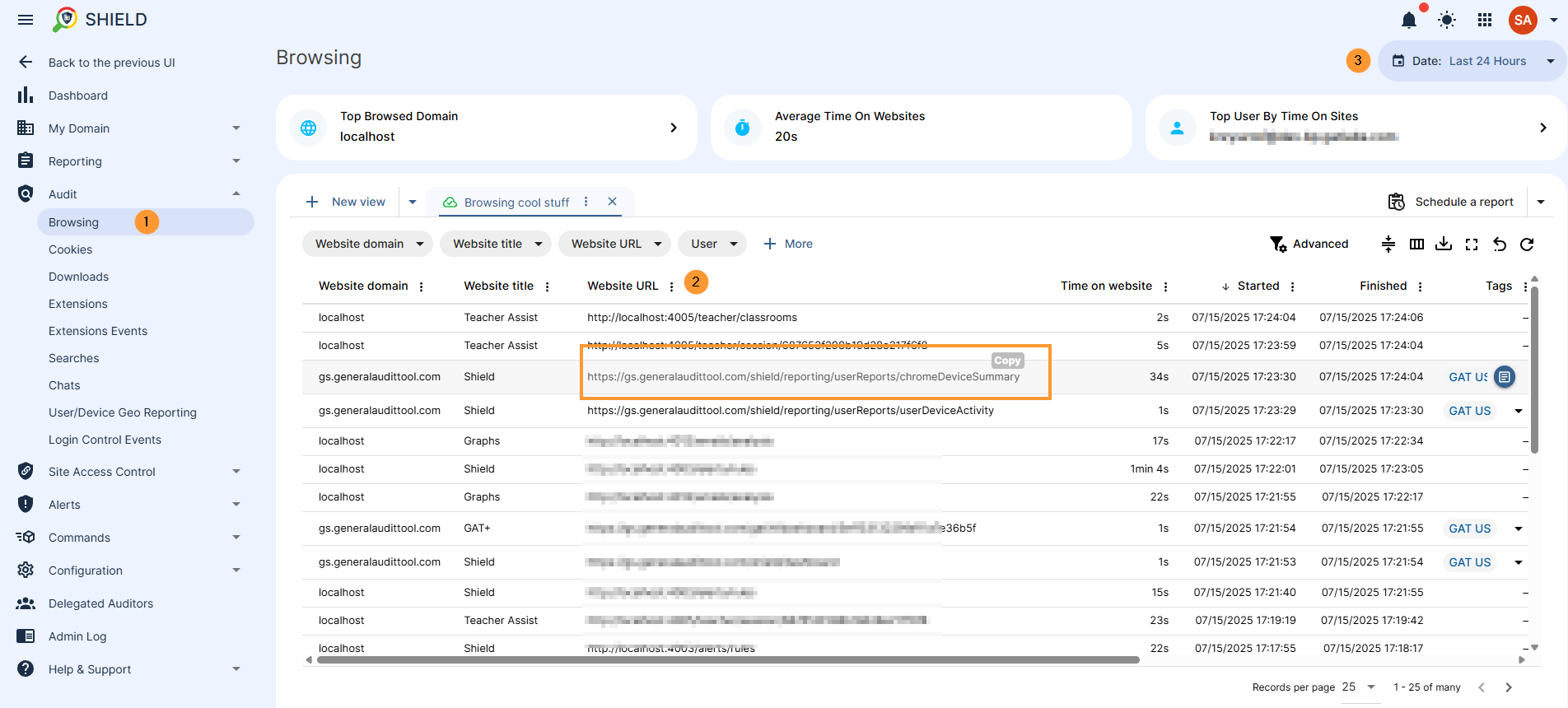The image size is (1568, 708).
Task: Expand the Reporting section
Action: tap(236, 161)
